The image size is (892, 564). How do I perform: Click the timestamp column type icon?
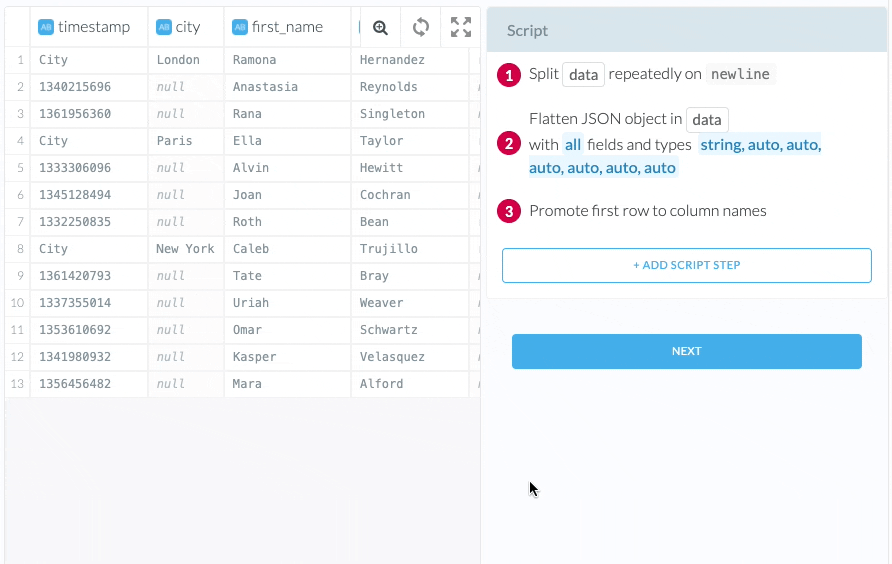45,27
